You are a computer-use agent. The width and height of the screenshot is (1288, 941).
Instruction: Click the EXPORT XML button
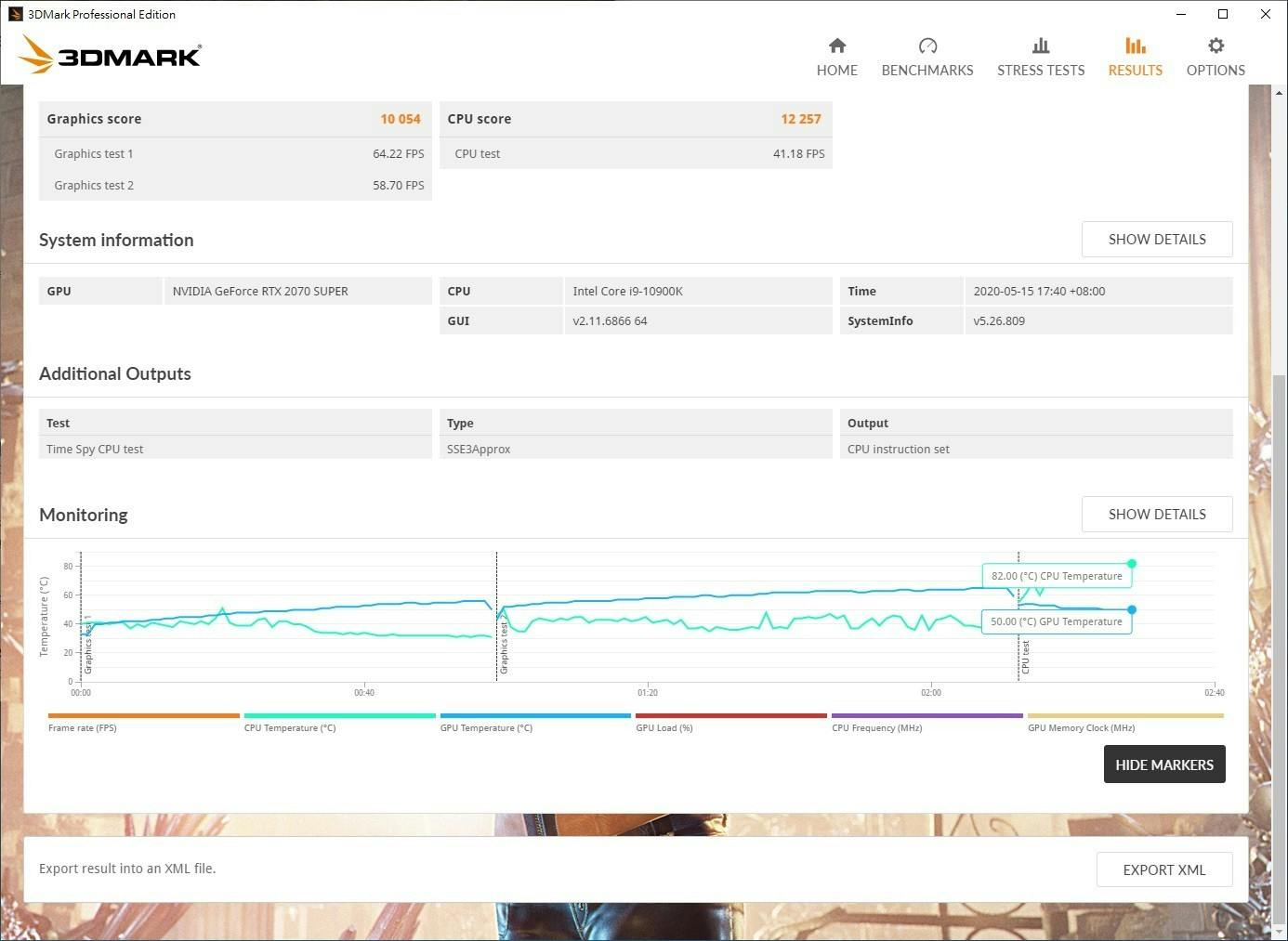pyautogui.click(x=1164, y=869)
